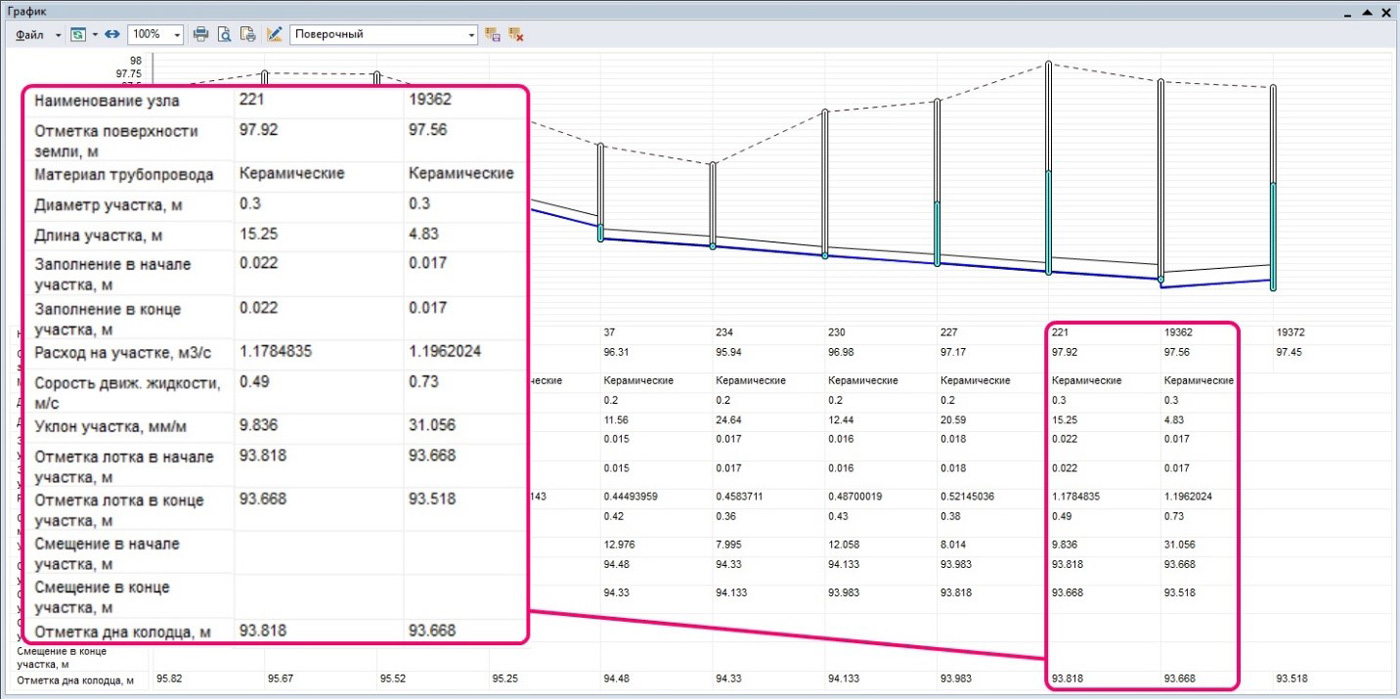Click the slope value 12.976
This screenshot has height=699, width=1400.
620,544
